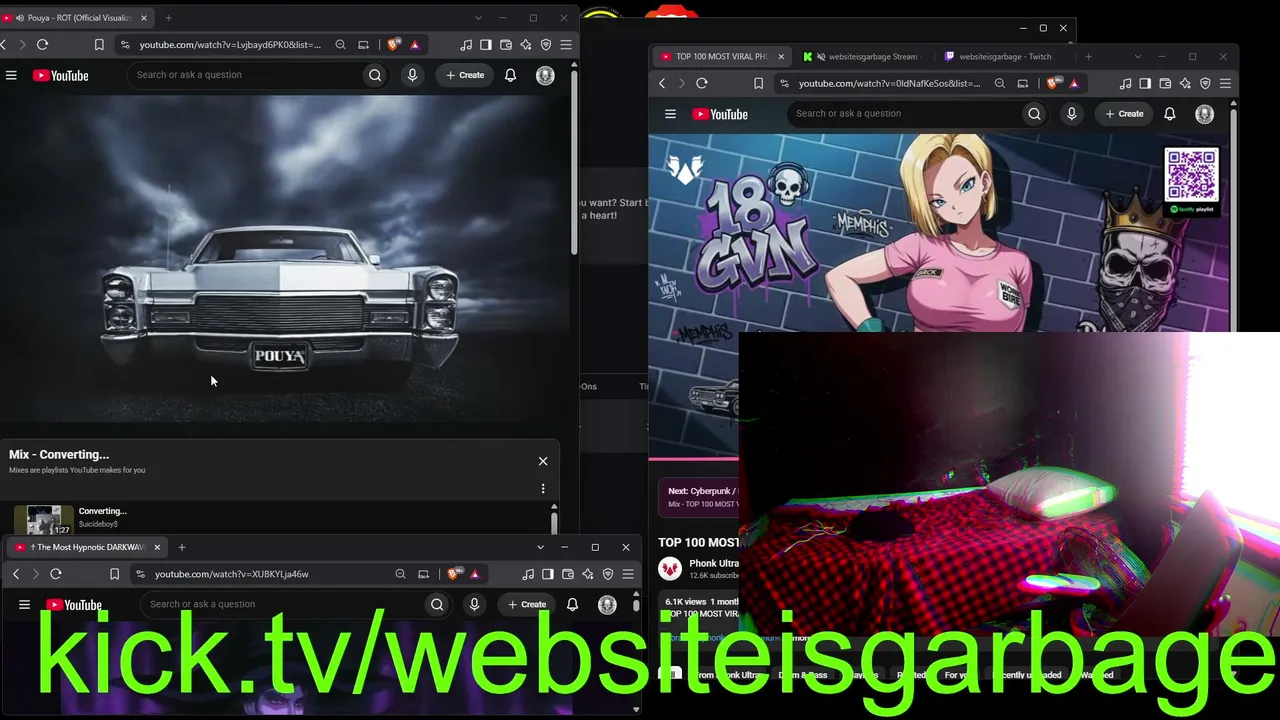The width and height of the screenshot is (1280, 720).
Task: Go to YouTube home in the Pouya window
Action: [61, 75]
